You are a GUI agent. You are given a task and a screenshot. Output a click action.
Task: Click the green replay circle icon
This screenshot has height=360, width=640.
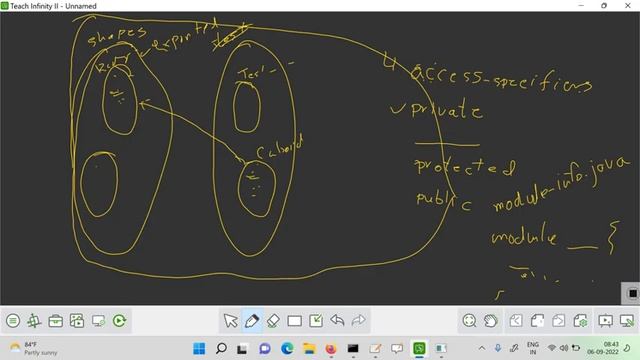(120, 321)
